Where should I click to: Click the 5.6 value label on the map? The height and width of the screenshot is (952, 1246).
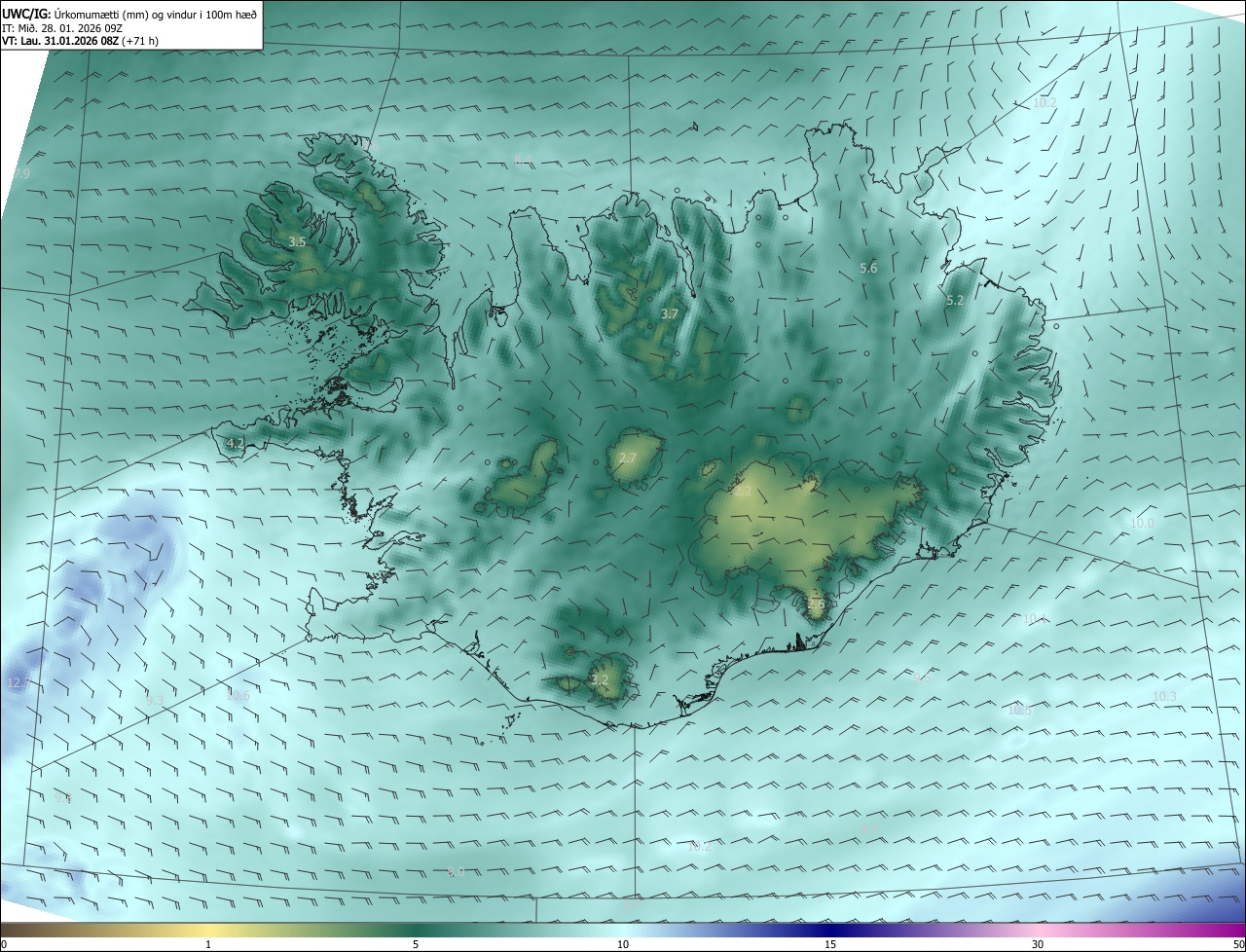[x=868, y=268]
